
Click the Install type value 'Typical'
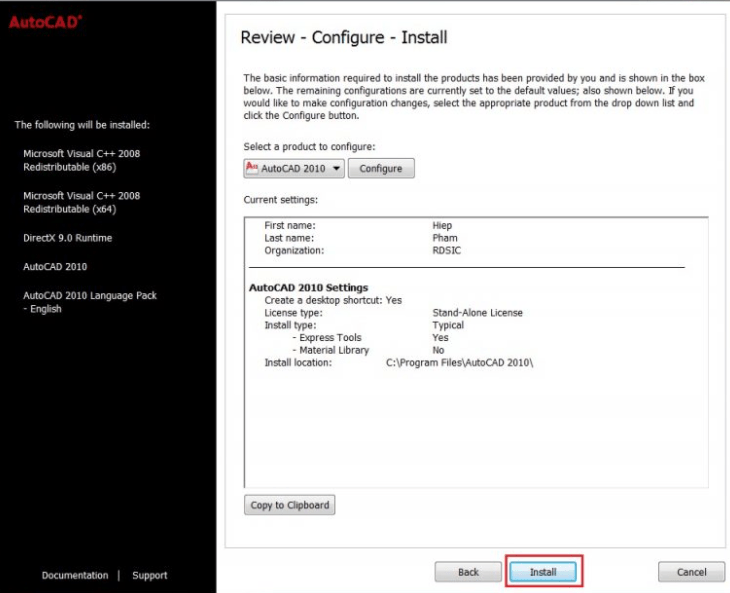click(x=448, y=325)
